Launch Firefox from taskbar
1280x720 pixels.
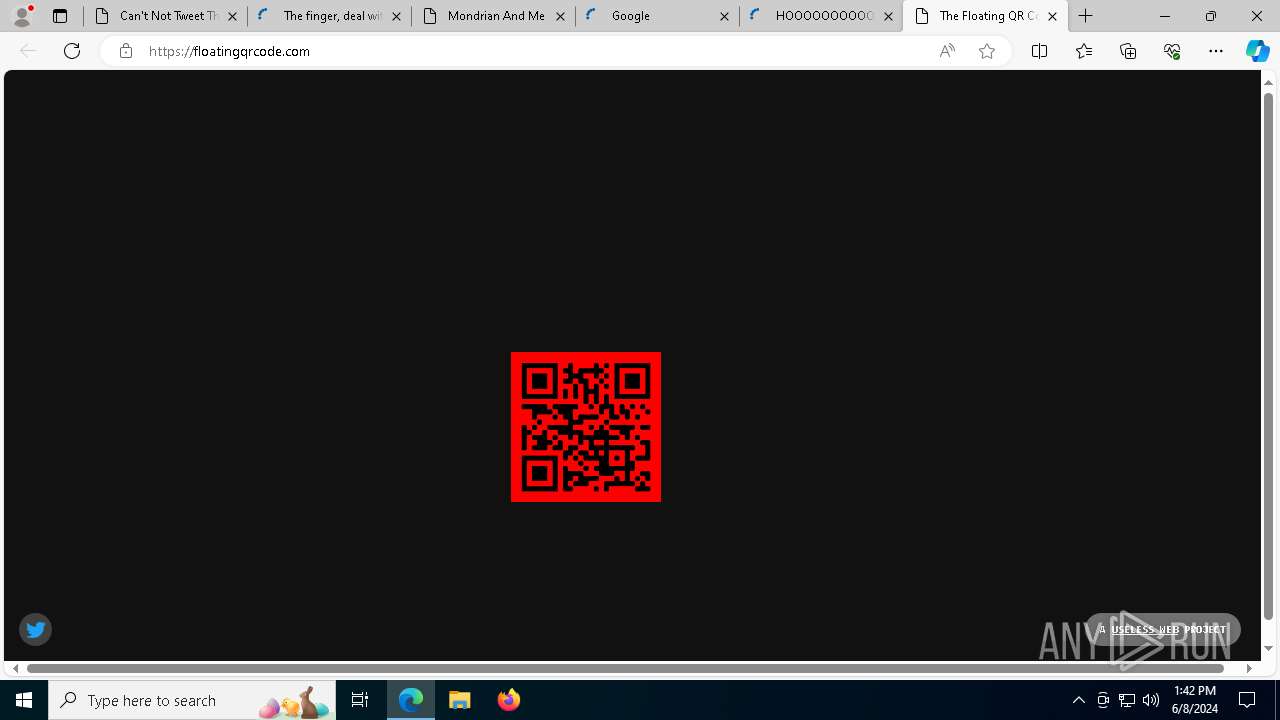point(508,700)
